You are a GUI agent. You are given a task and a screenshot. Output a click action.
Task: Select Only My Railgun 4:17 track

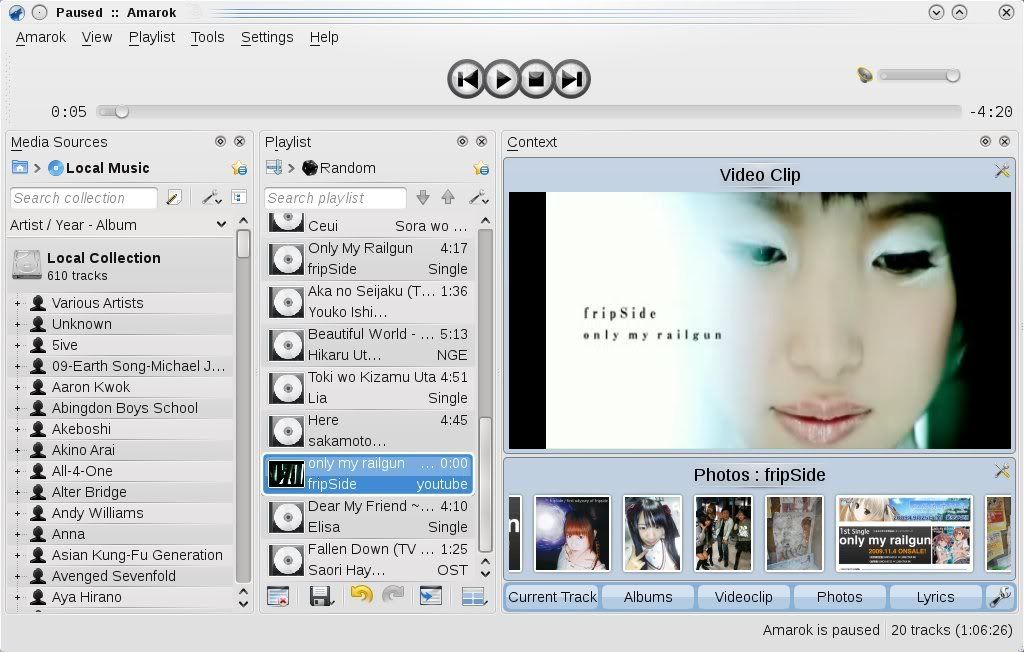pos(368,259)
